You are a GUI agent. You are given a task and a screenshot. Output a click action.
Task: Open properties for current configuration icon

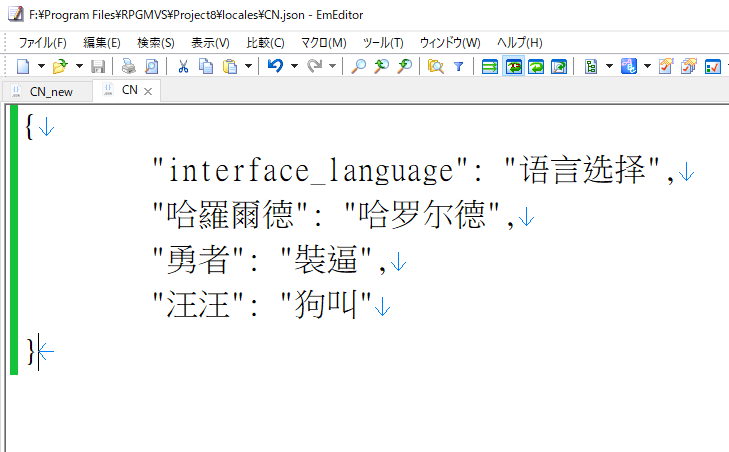tap(666, 66)
